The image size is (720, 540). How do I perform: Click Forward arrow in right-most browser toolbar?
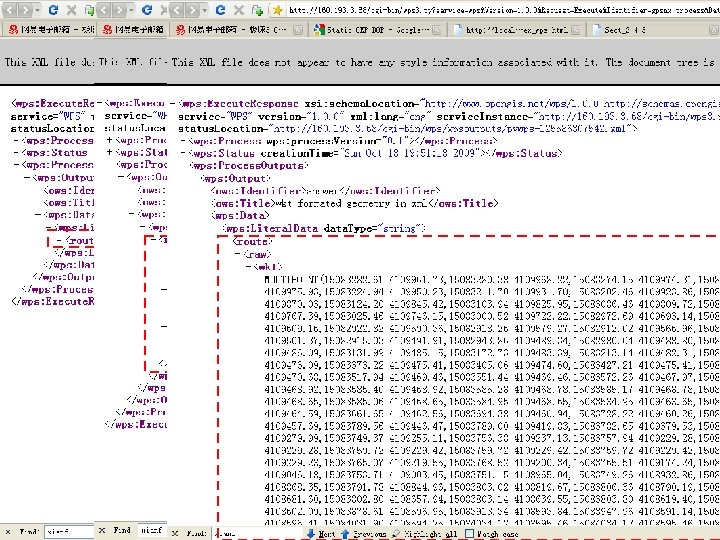pyautogui.click(x=193, y=10)
